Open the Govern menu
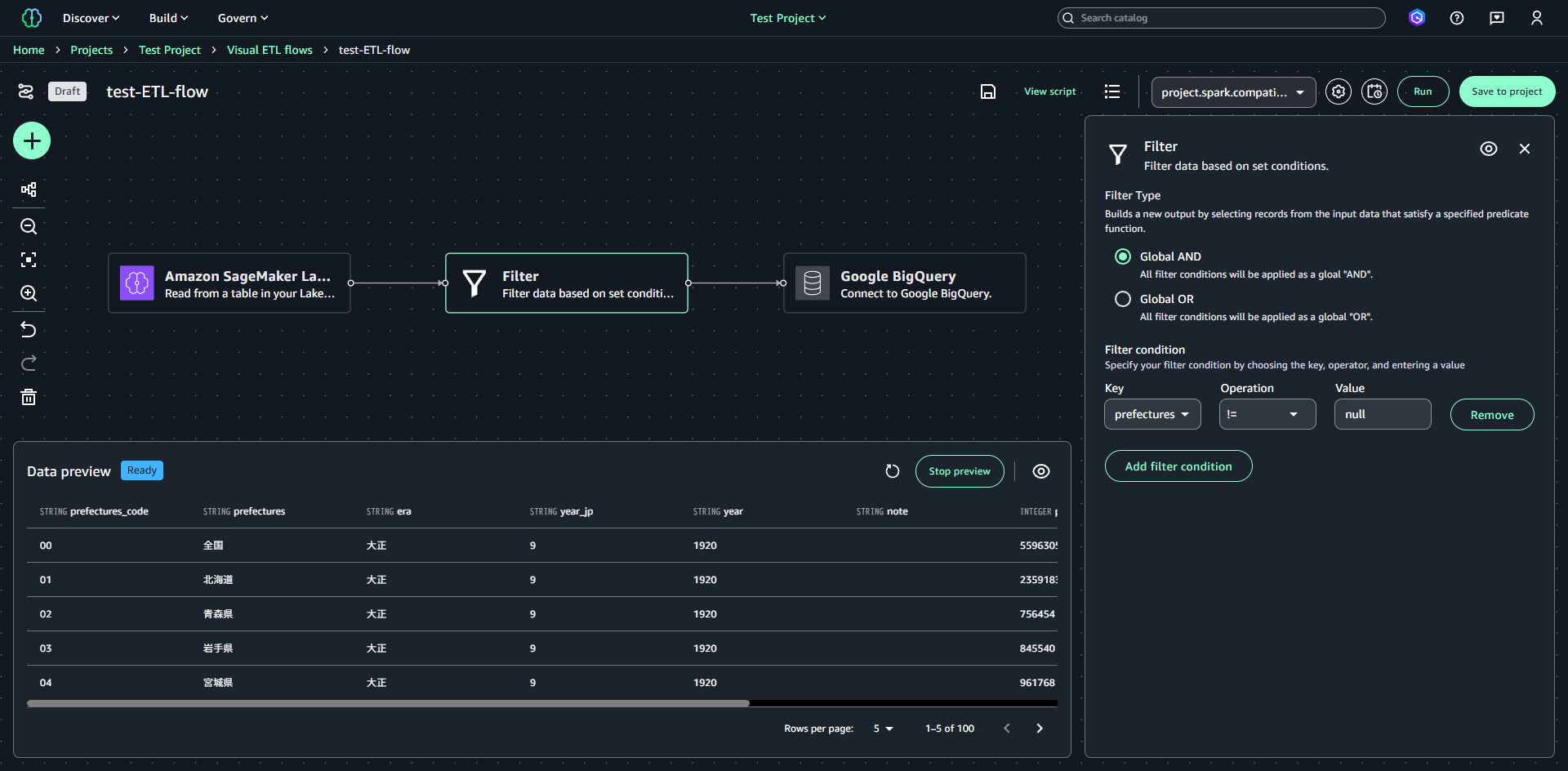This screenshot has width=1568, height=771. [x=243, y=18]
